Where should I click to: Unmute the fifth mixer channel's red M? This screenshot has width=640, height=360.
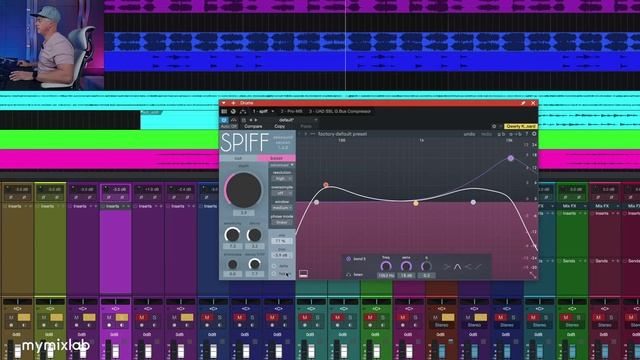(x=142, y=317)
